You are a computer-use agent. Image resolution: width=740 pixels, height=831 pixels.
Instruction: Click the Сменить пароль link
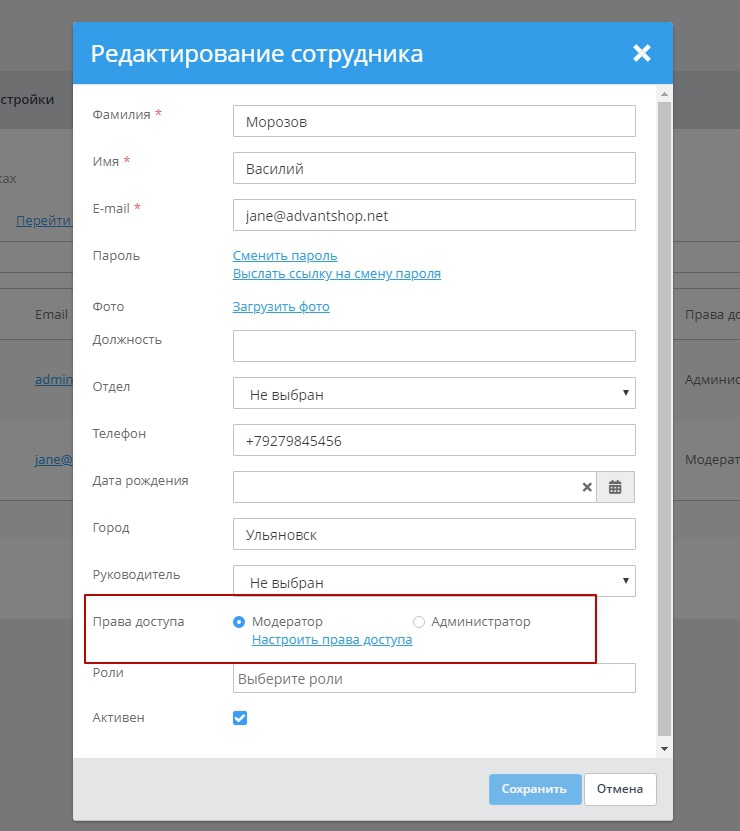point(285,256)
